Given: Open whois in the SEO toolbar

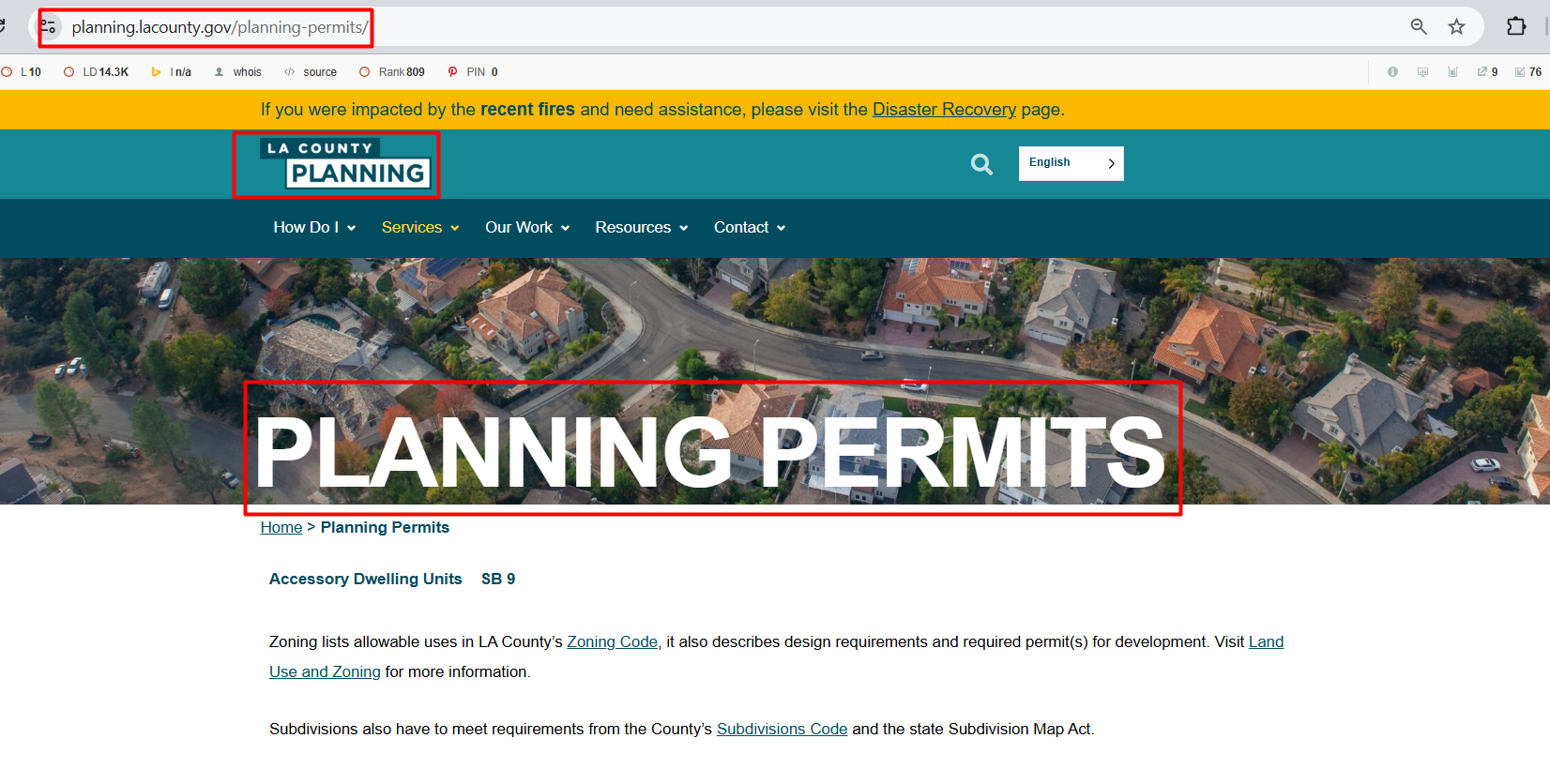Looking at the screenshot, I should point(238,72).
